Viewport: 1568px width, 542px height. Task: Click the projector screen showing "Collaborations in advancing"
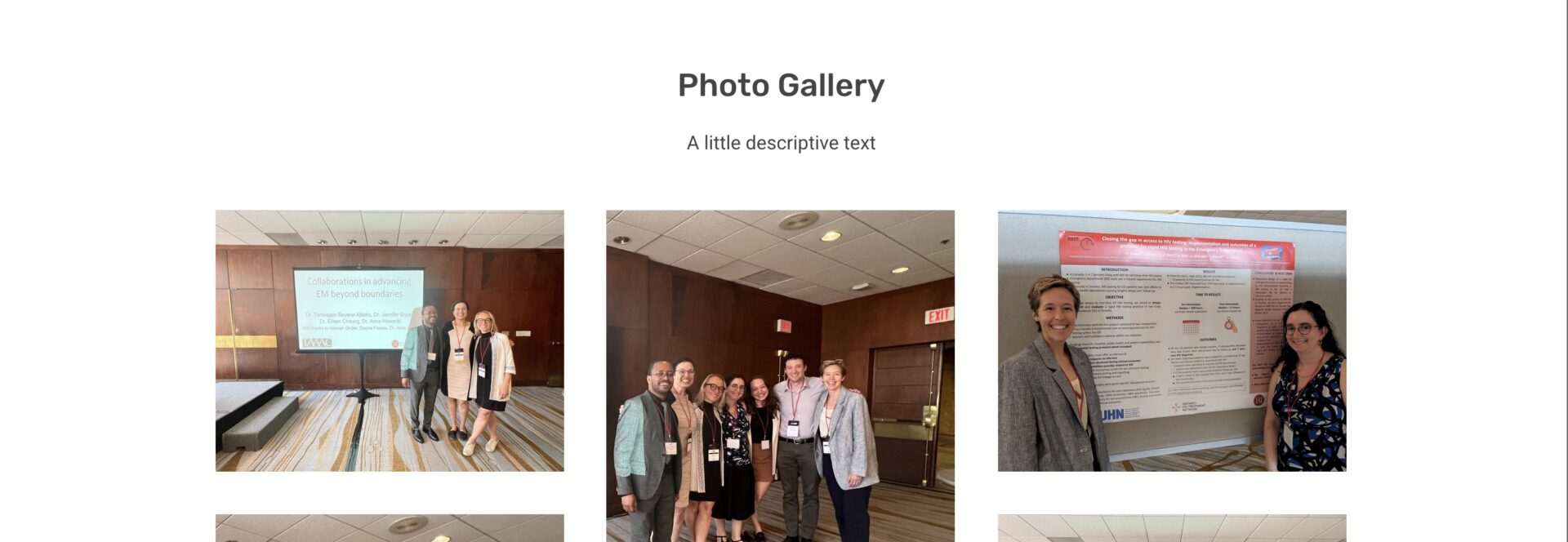coord(359,309)
